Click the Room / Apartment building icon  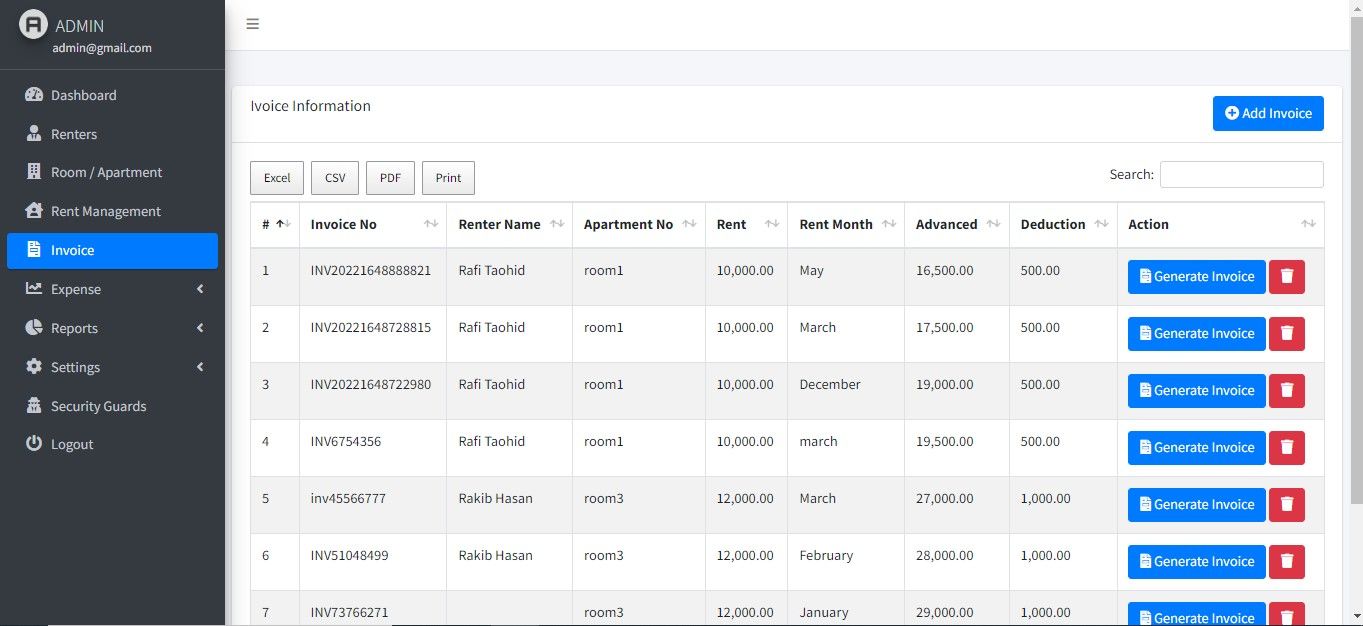point(34,172)
